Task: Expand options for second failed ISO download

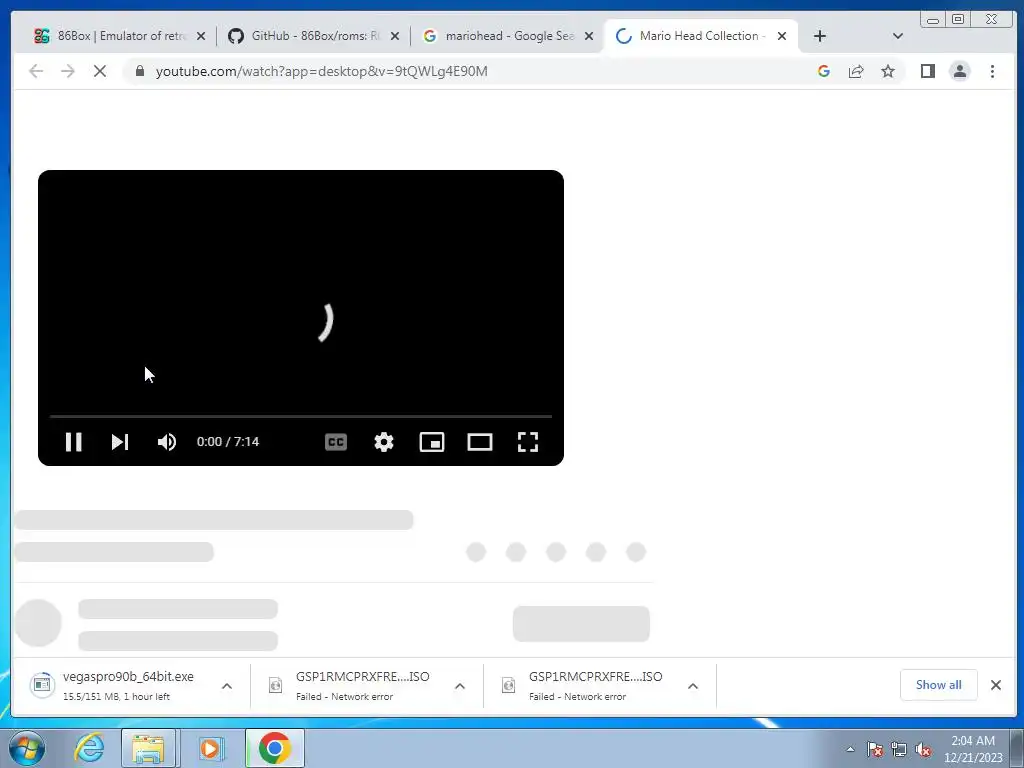Action: coord(693,686)
